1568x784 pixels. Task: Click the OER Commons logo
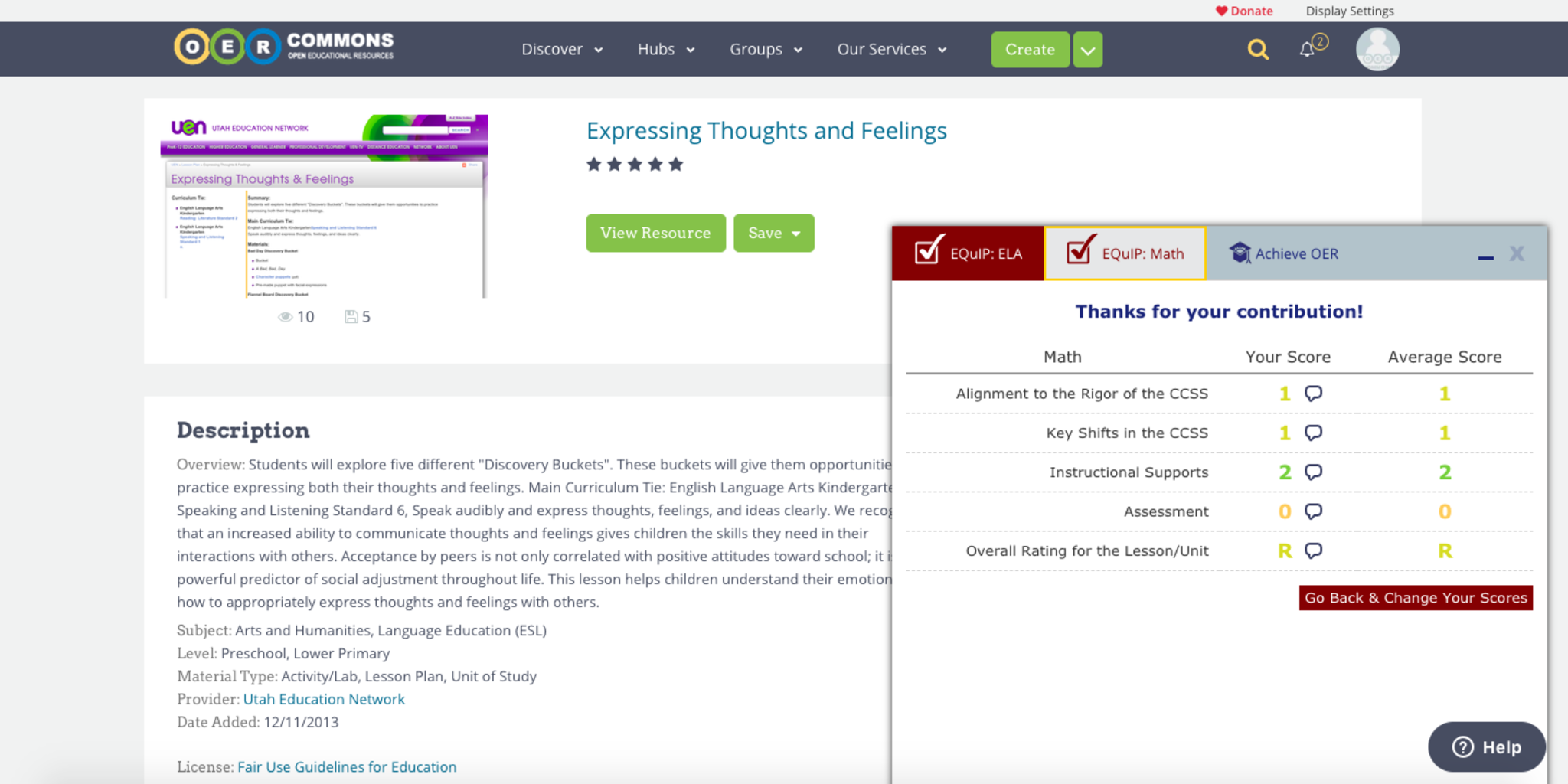click(283, 47)
